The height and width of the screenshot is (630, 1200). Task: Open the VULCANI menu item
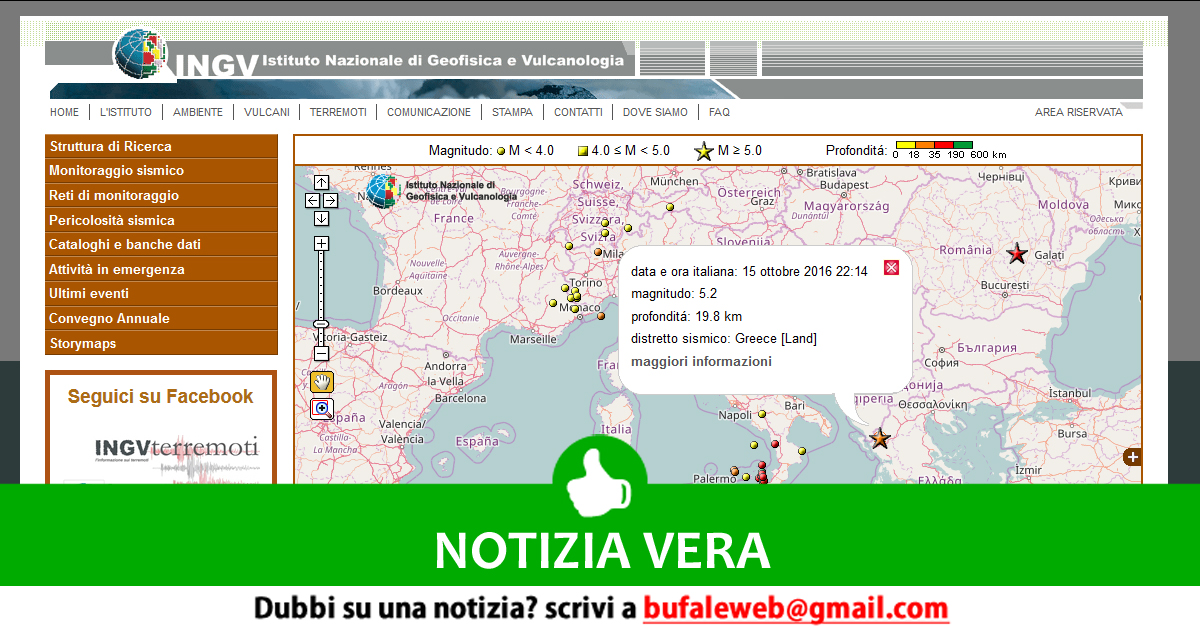point(266,112)
